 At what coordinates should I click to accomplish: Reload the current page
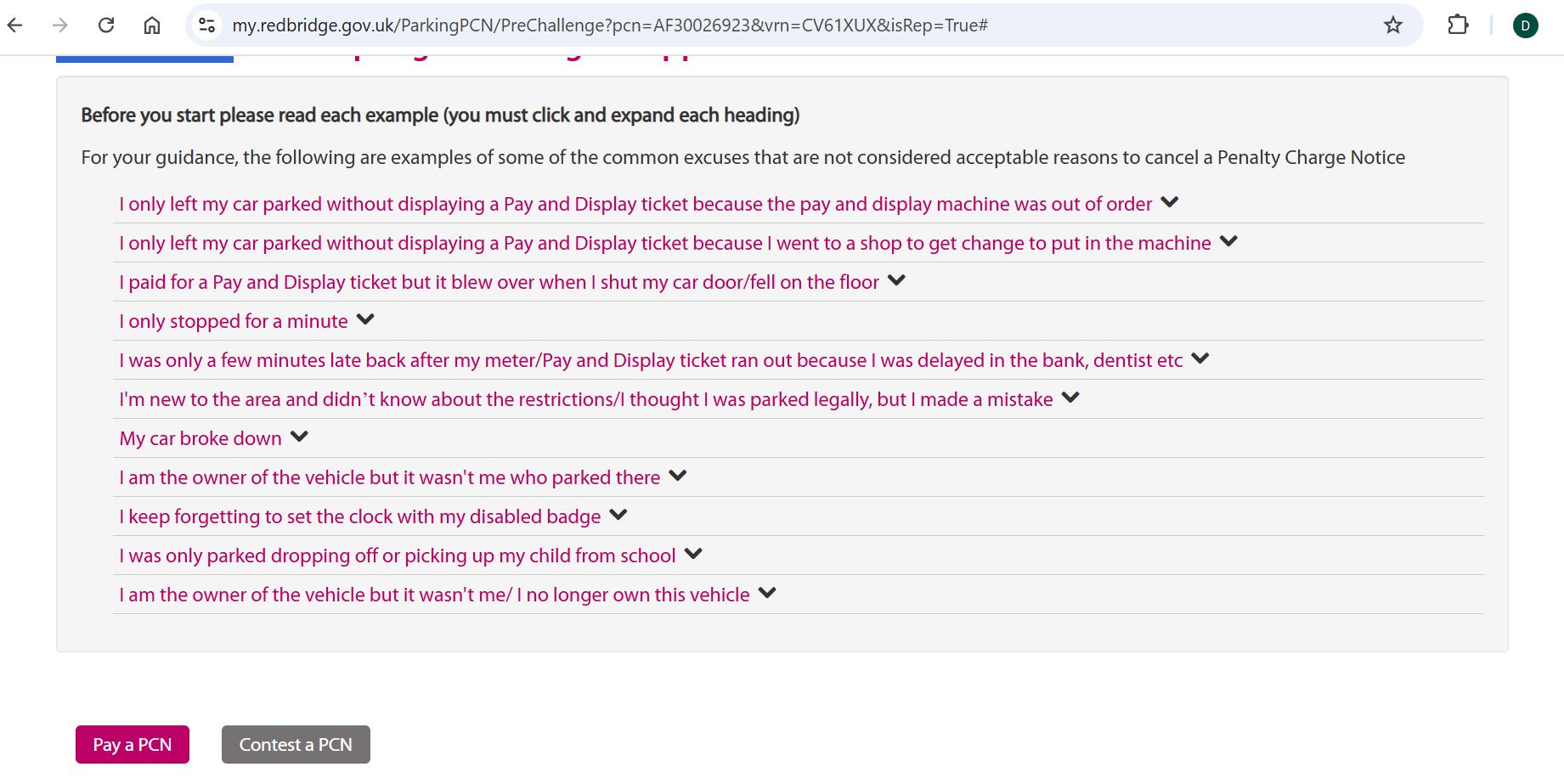[106, 25]
